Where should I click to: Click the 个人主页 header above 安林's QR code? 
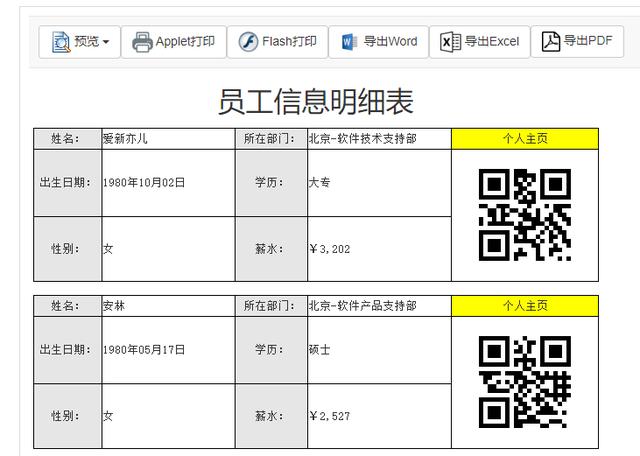pos(525,306)
